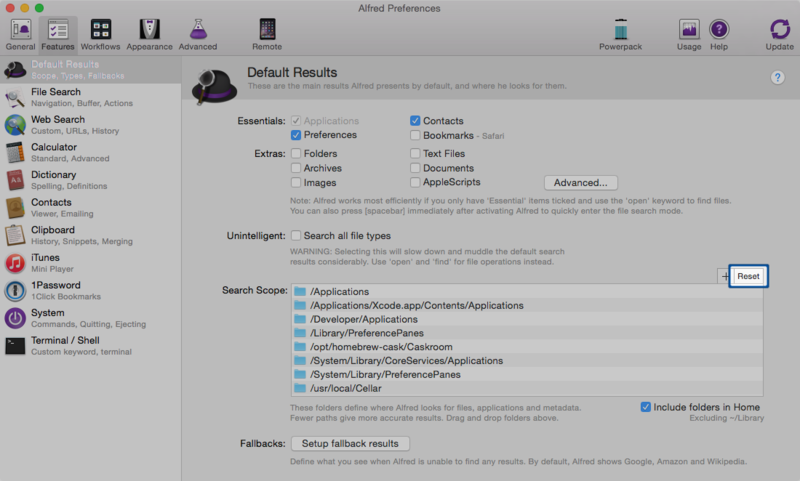800x481 pixels.
Task: Click Contacts Viewer, Emailing sidebar text
Action: [62, 214]
